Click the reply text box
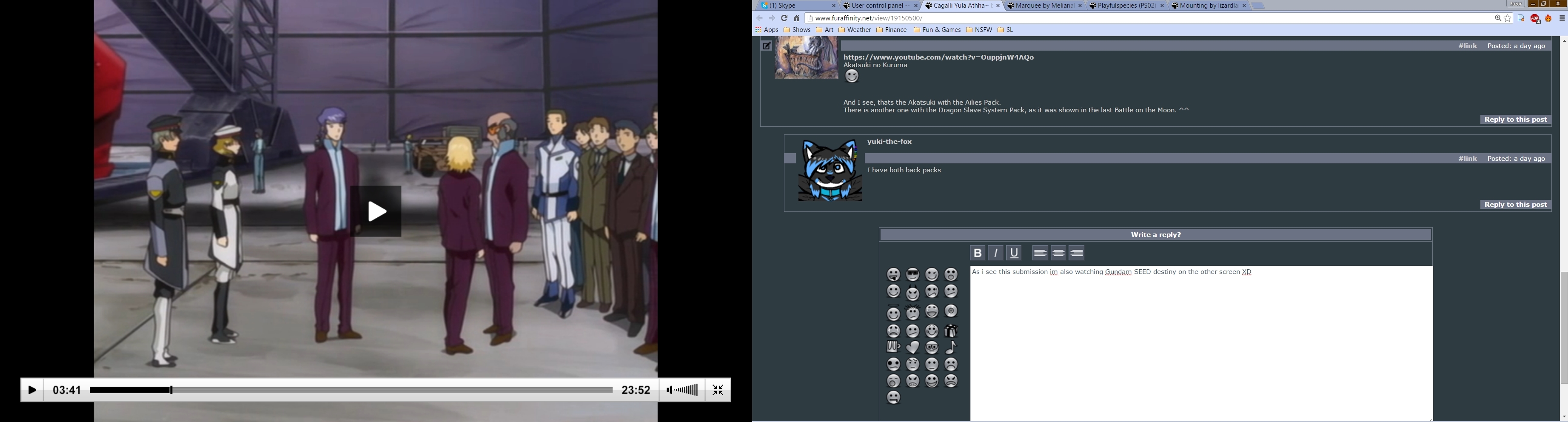 pyautogui.click(x=1201, y=343)
